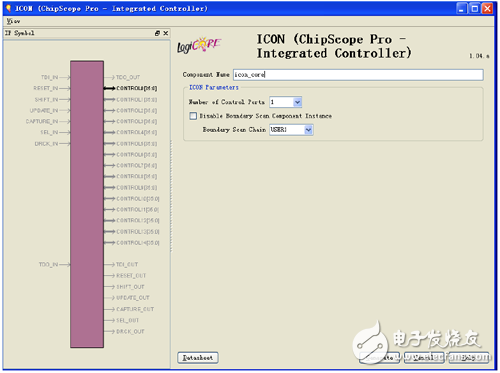
Task: Maximize the ICON window
Action: 474,8
